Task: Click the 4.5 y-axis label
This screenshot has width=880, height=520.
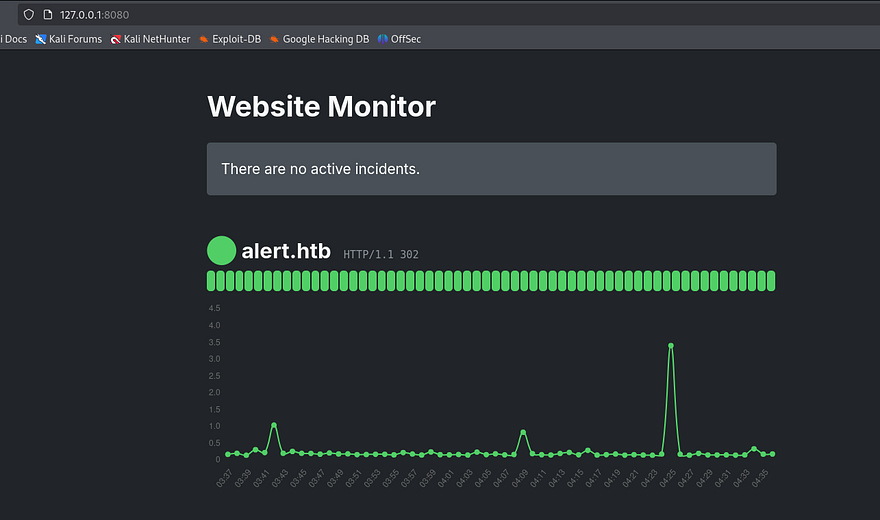Action: 214,308
